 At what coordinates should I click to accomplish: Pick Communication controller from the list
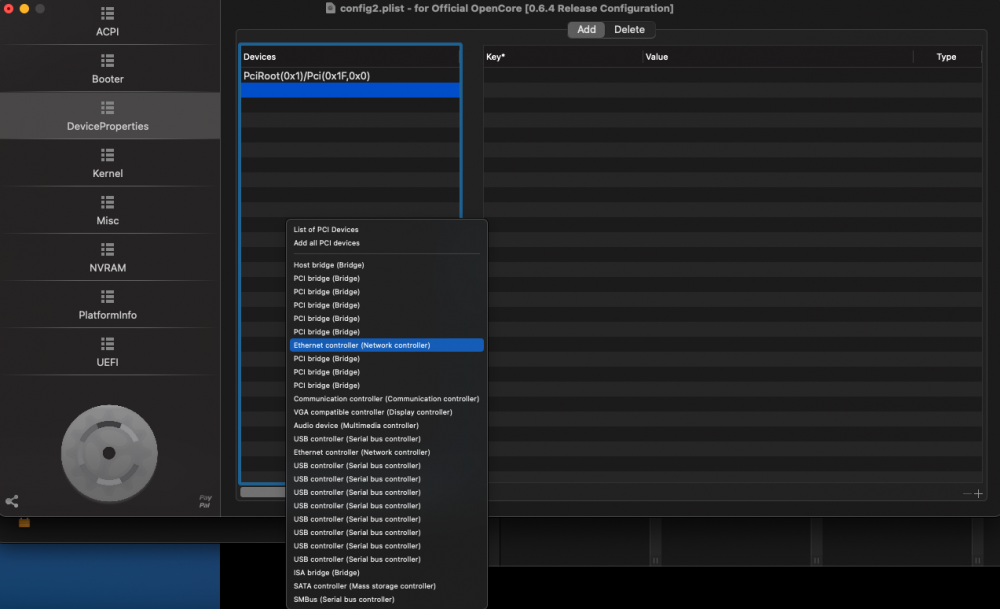[386, 399]
